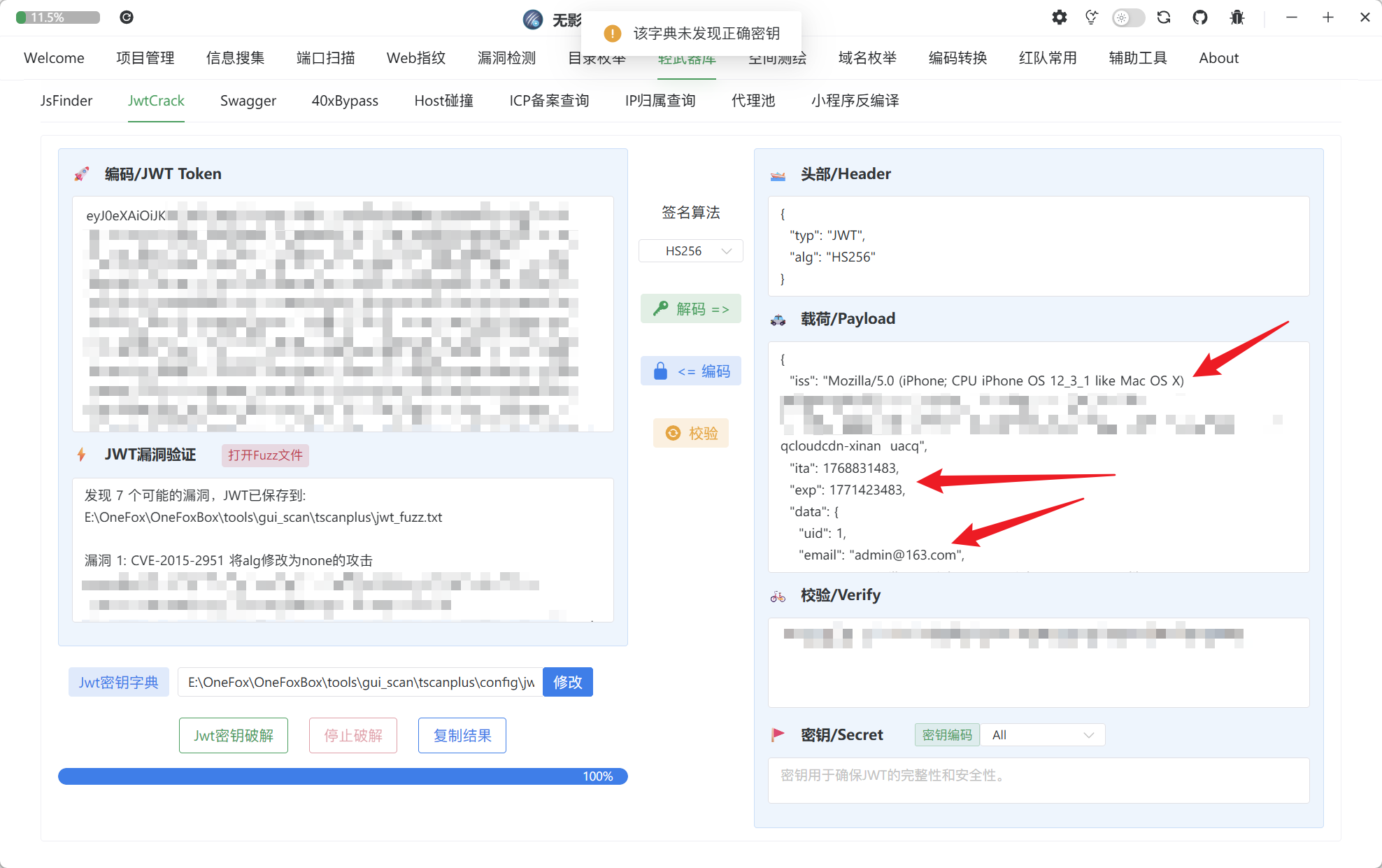Switch to the Swagger tab
Viewport: 1382px width, 868px height.
click(x=248, y=101)
